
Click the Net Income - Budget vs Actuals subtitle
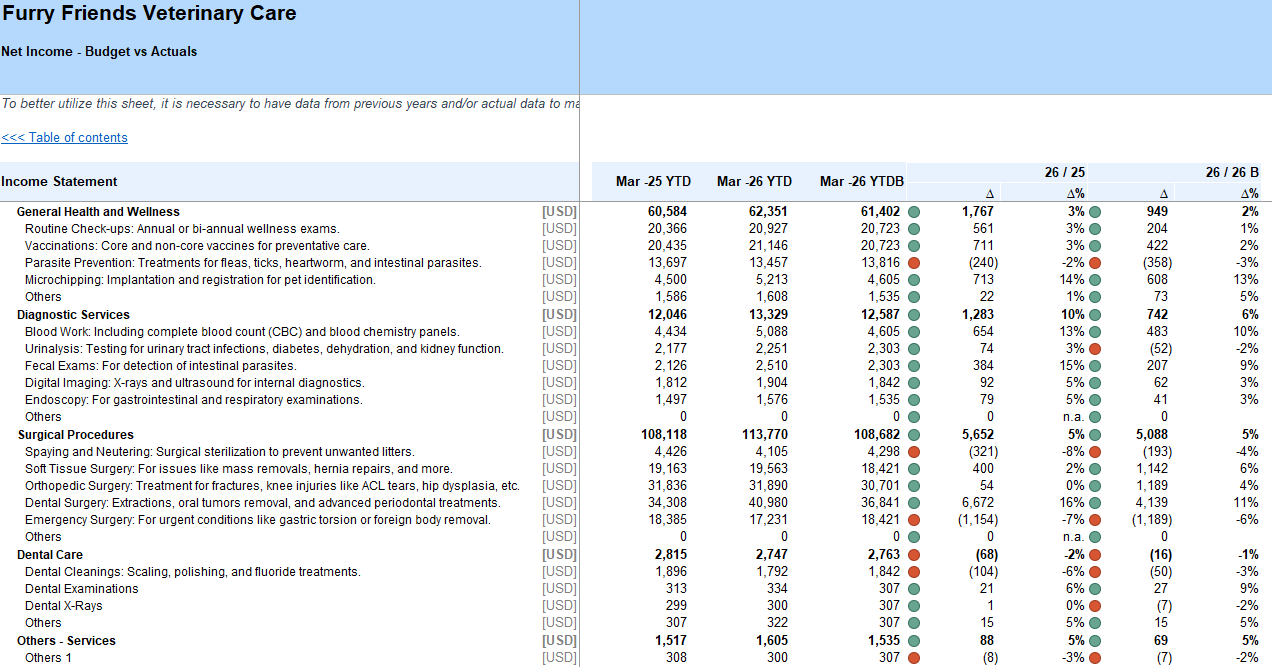[99, 52]
